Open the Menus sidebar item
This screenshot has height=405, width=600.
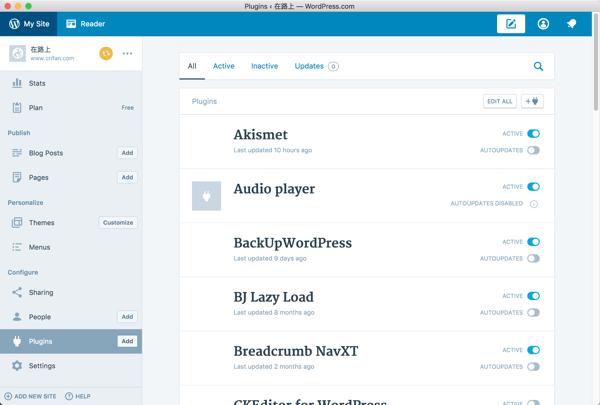point(71,247)
